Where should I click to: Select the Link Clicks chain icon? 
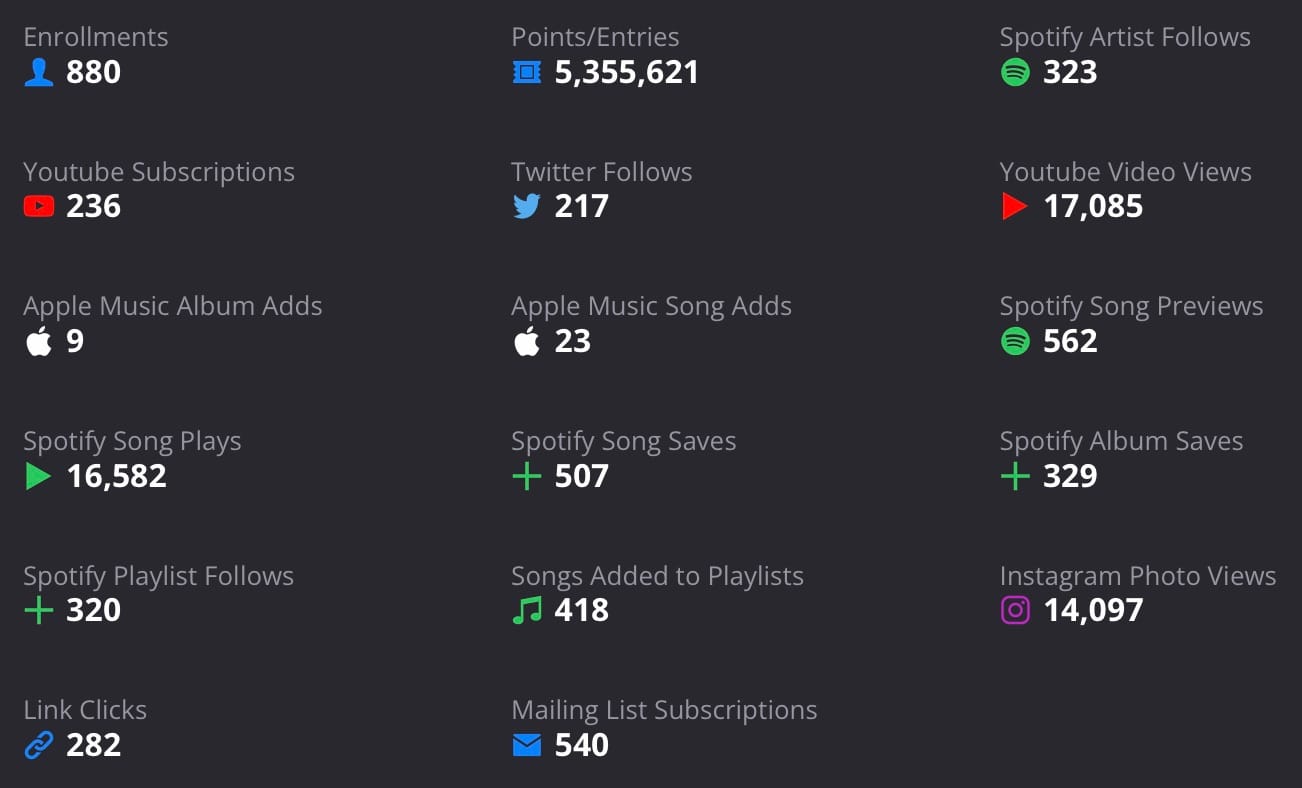tap(38, 745)
